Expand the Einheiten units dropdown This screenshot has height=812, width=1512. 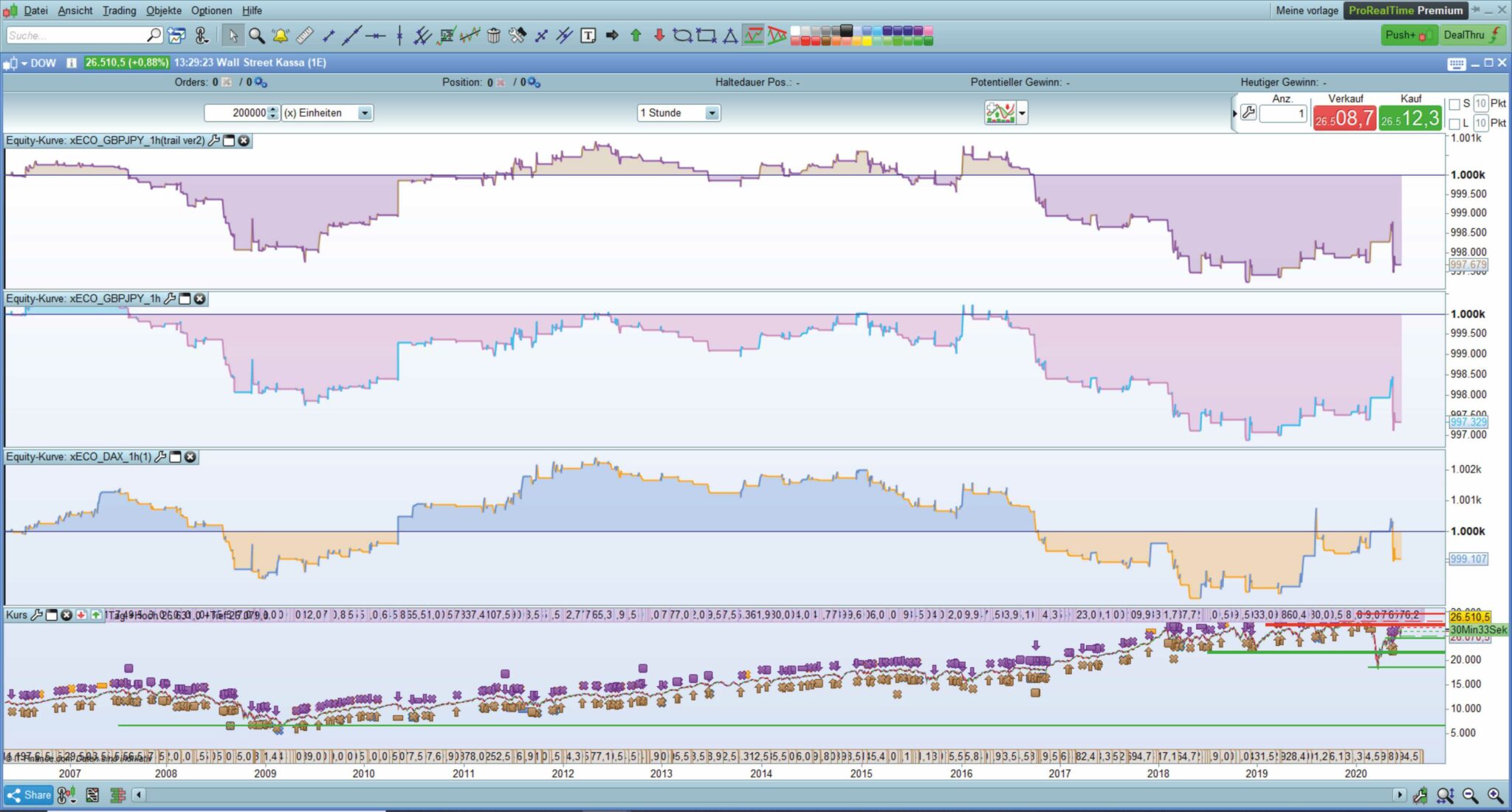365,113
